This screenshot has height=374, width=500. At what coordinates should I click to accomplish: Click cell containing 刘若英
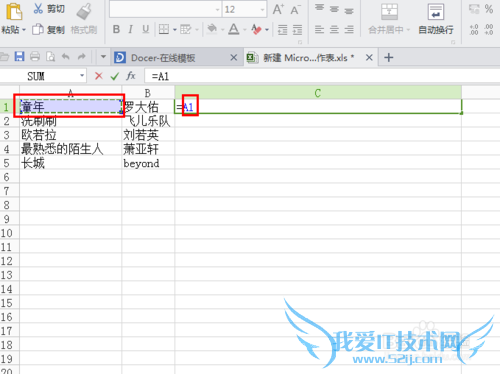148,135
